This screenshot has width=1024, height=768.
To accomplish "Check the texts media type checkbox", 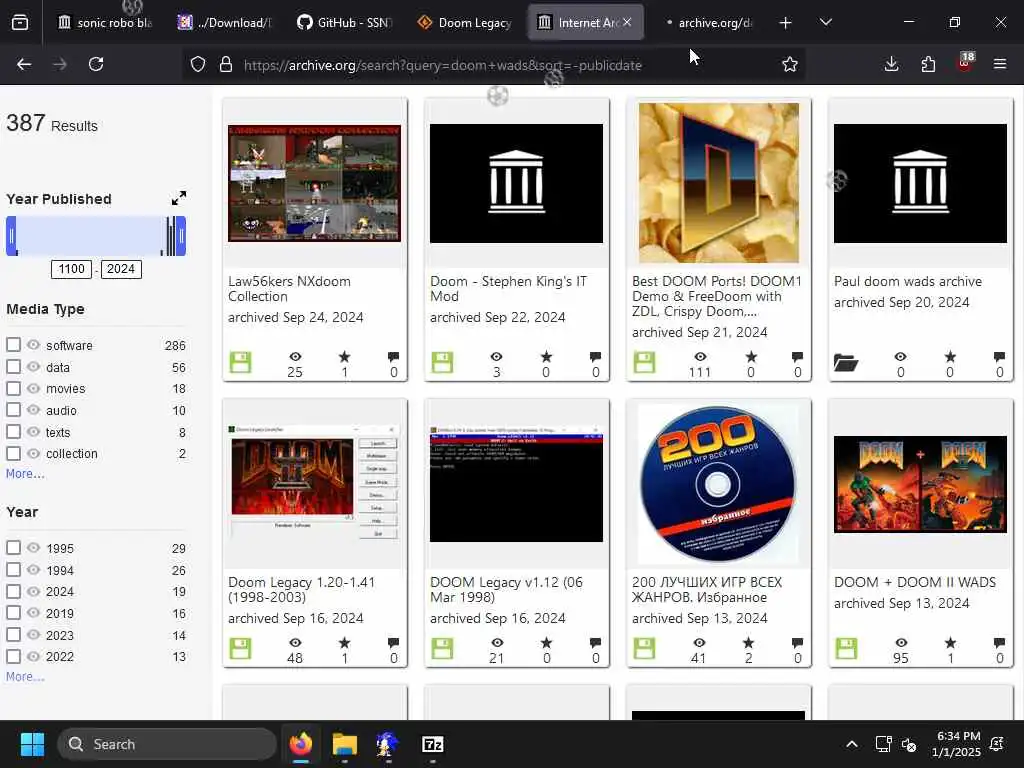I will (x=13, y=431).
